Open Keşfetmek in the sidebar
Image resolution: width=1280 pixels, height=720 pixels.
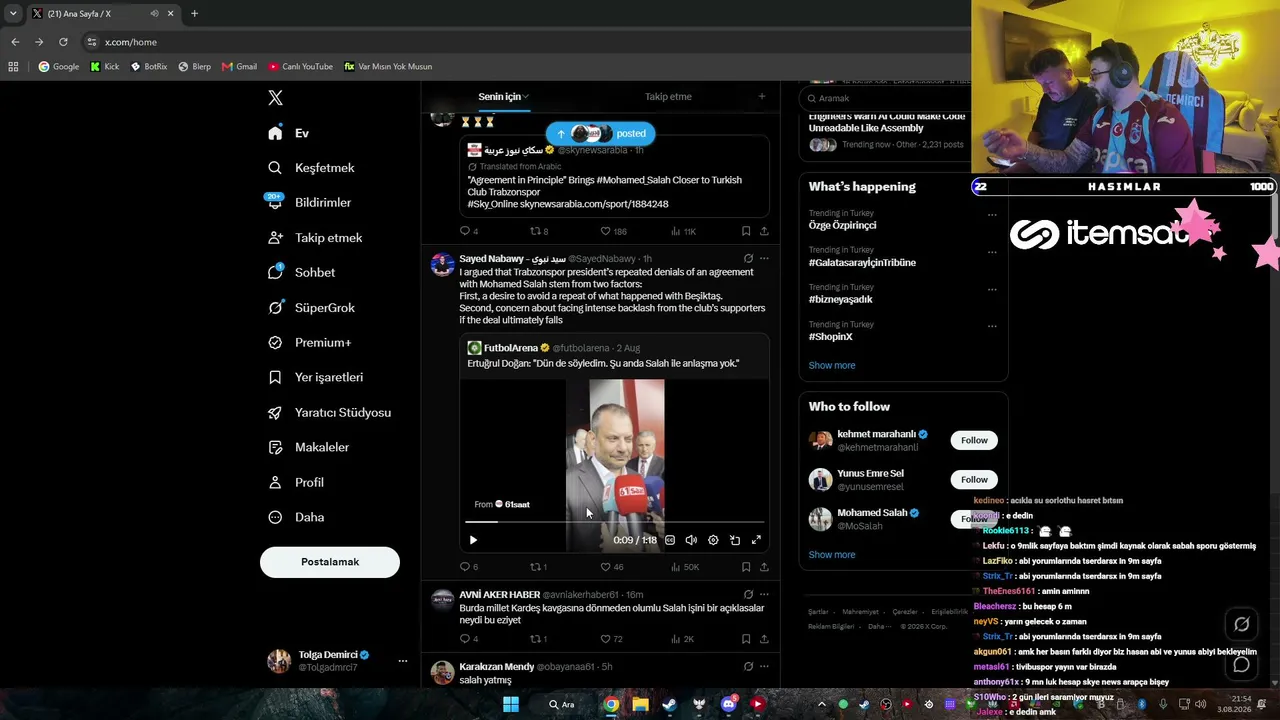coord(311,168)
